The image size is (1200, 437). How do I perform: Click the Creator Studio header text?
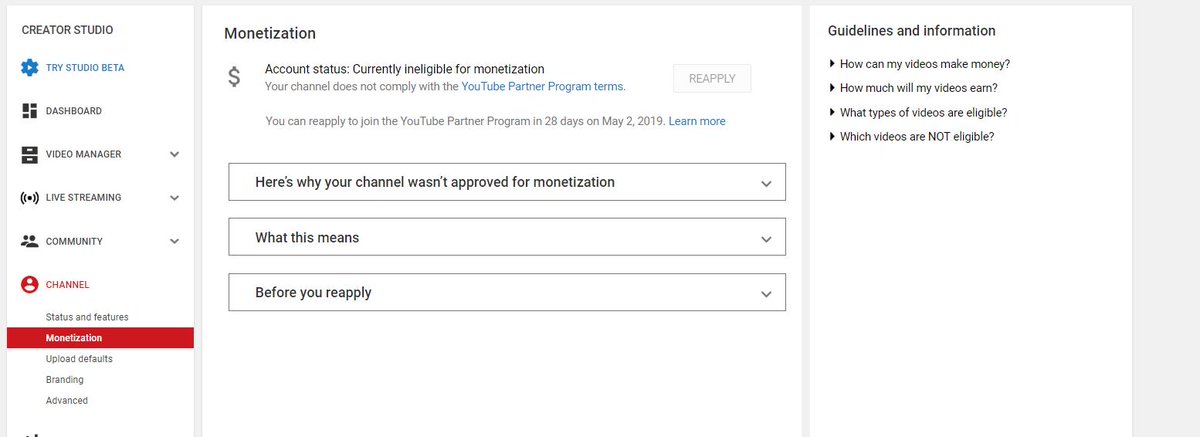tap(67, 30)
